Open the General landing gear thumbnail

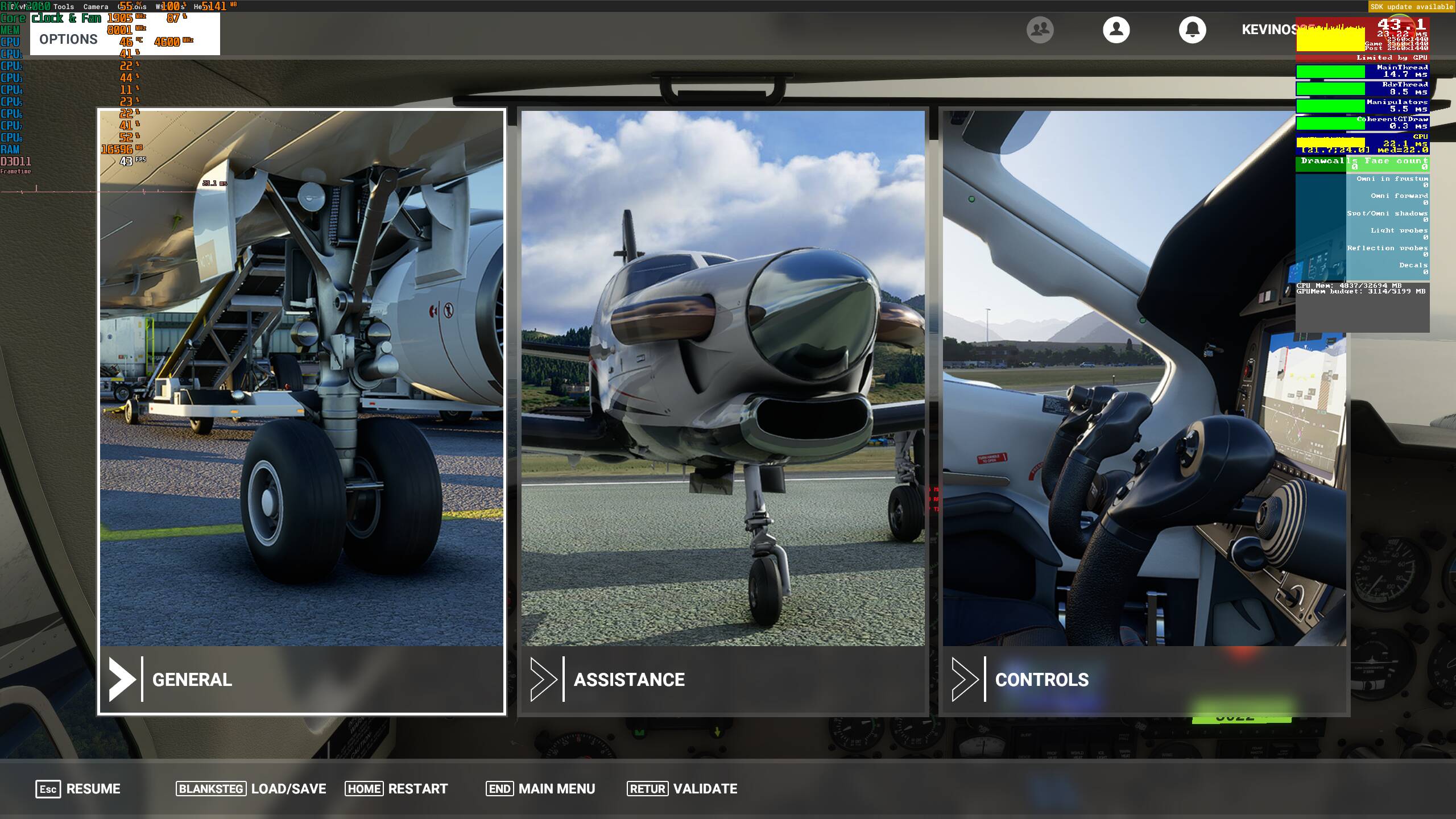click(x=301, y=378)
